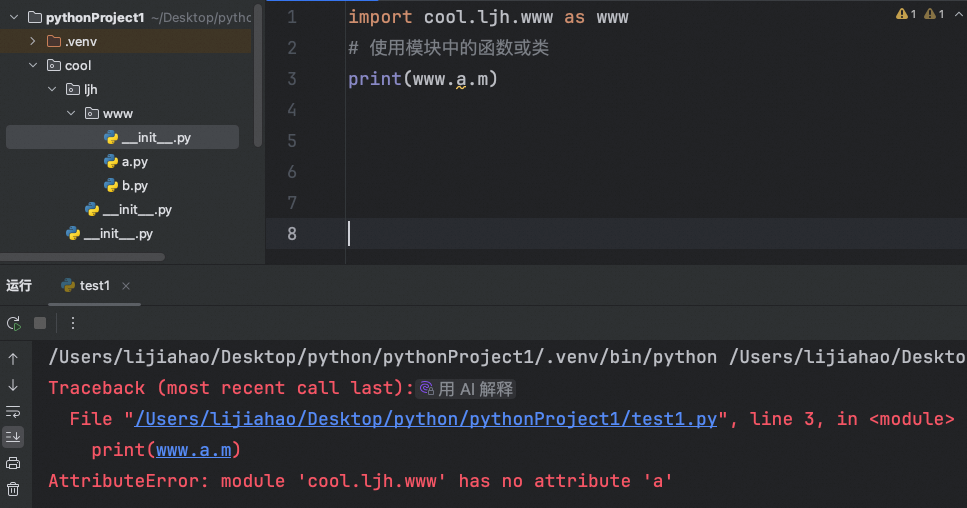This screenshot has height=508, width=967.
Task: Click the Python icon on test1 tab
Action: click(x=68, y=285)
